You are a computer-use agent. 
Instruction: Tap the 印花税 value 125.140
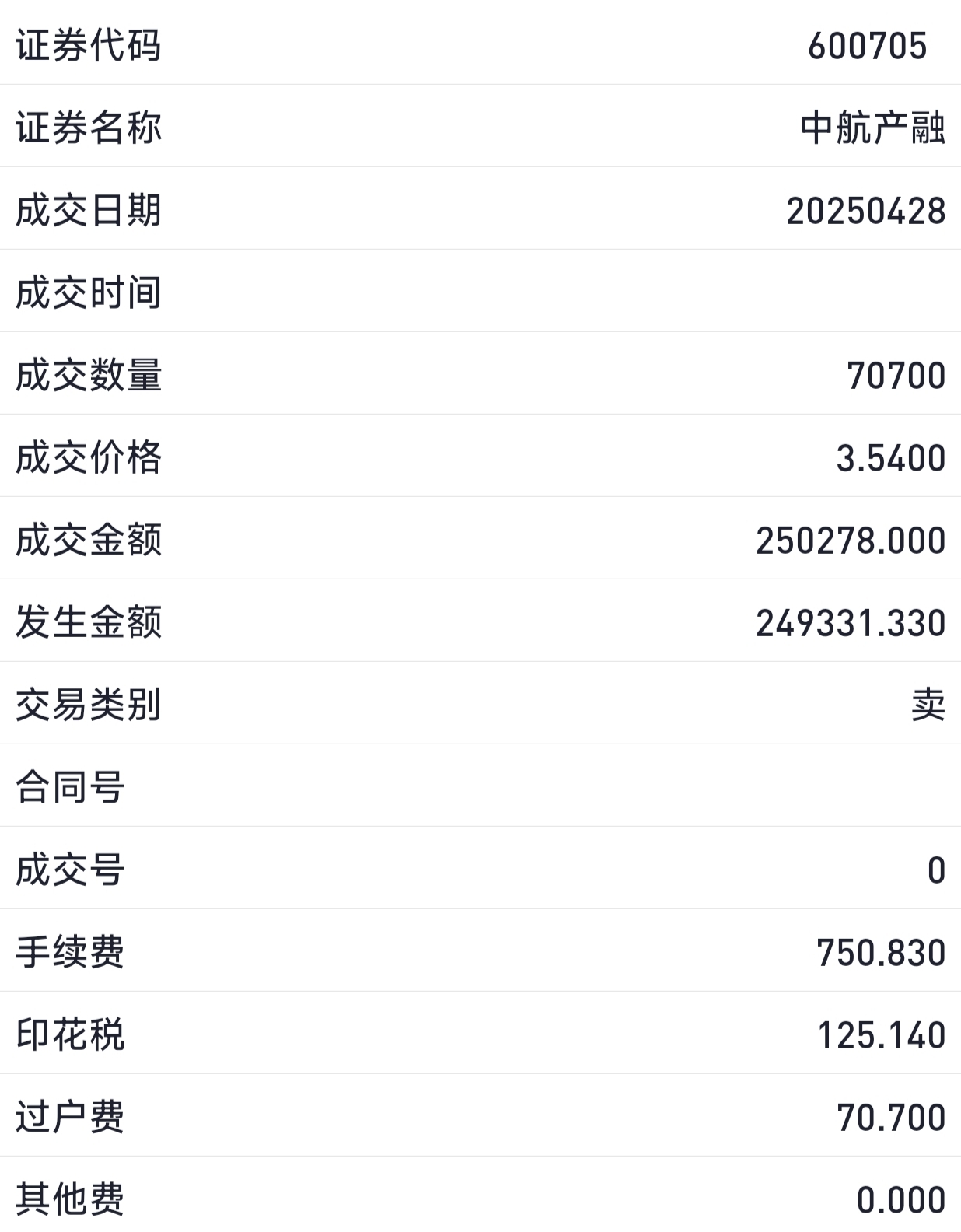pyautogui.click(x=881, y=1035)
